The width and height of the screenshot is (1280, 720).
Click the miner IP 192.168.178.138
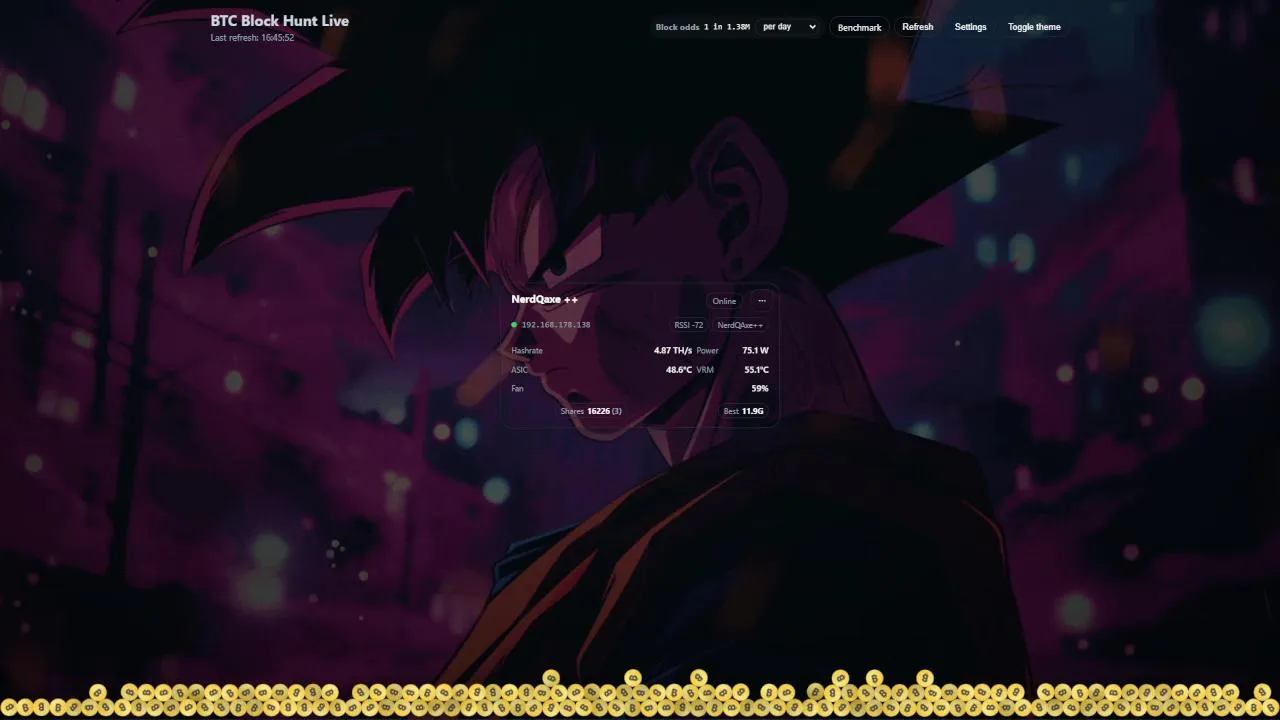click(556, 325)
